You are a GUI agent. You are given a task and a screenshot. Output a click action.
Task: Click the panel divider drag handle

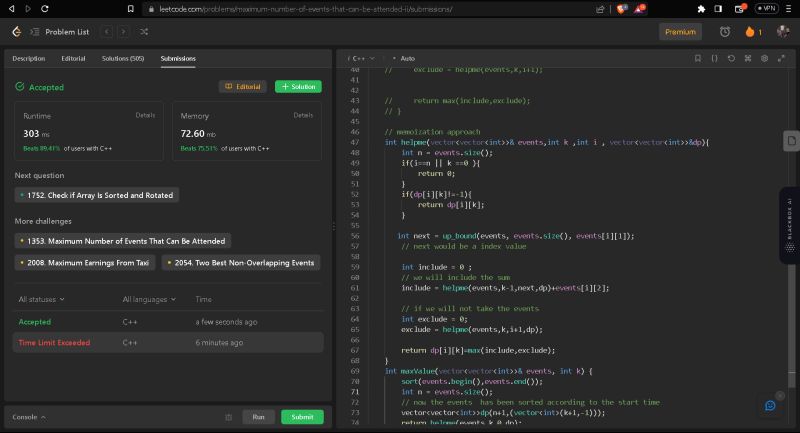(334, 226)
